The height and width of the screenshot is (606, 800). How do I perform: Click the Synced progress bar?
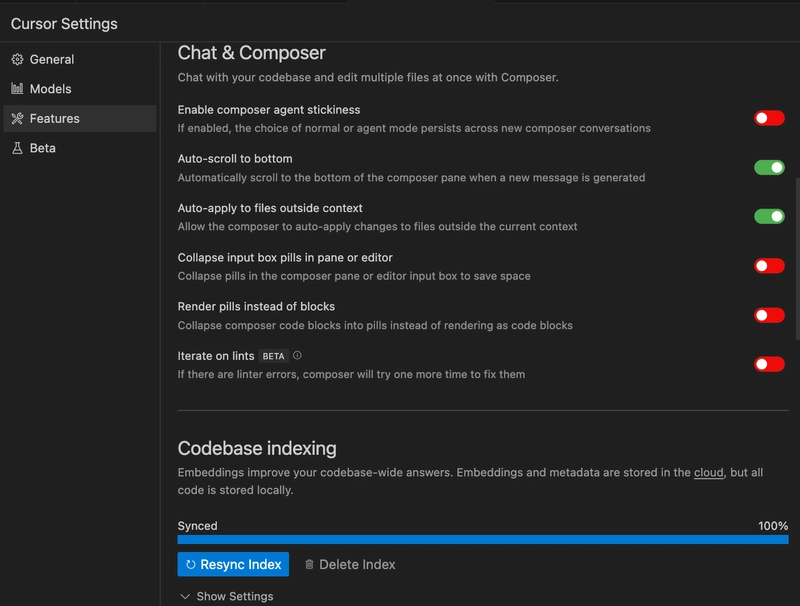(483, 539)
